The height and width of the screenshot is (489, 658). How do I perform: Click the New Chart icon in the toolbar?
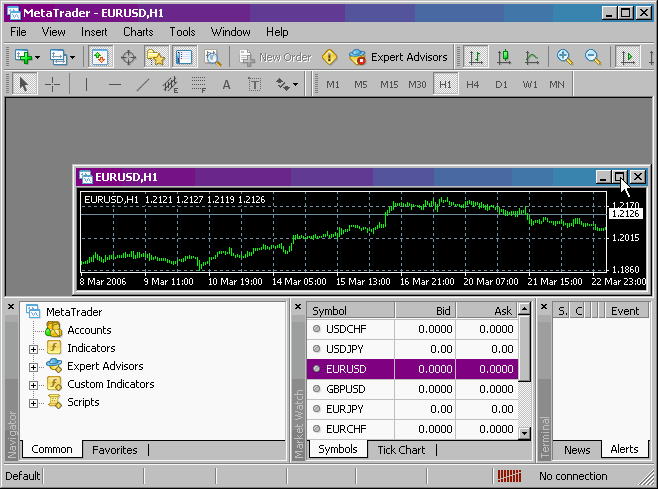pyautogui.click(x=23, y=57)
